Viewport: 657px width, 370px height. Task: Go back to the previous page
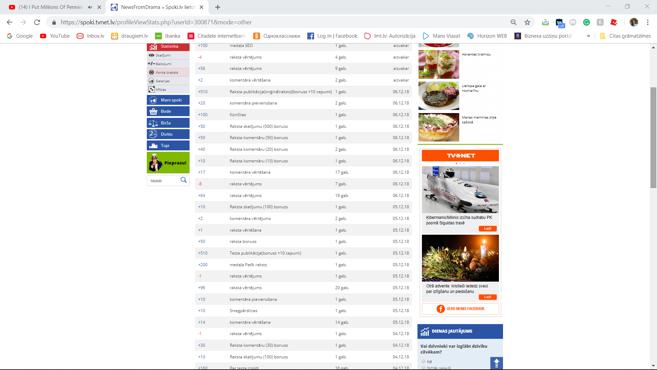pyautogui.click(x=10, y=22)
